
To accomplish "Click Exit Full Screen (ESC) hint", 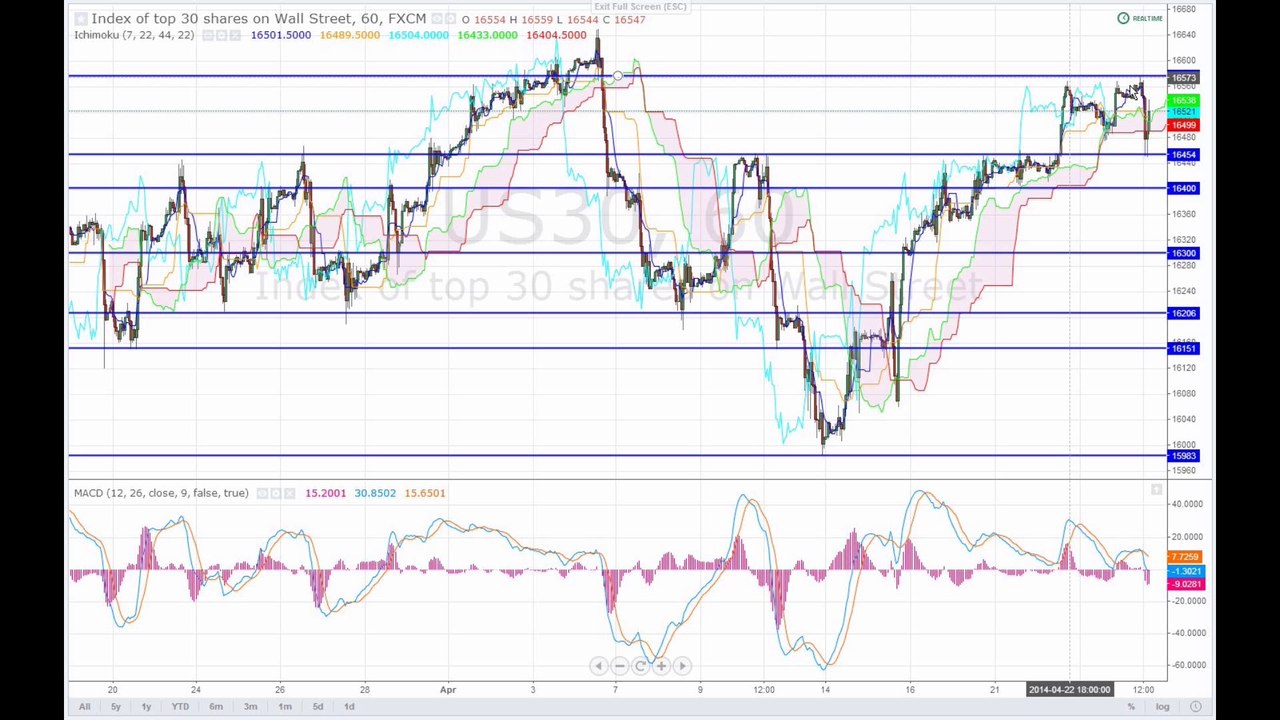I will 640,7.
